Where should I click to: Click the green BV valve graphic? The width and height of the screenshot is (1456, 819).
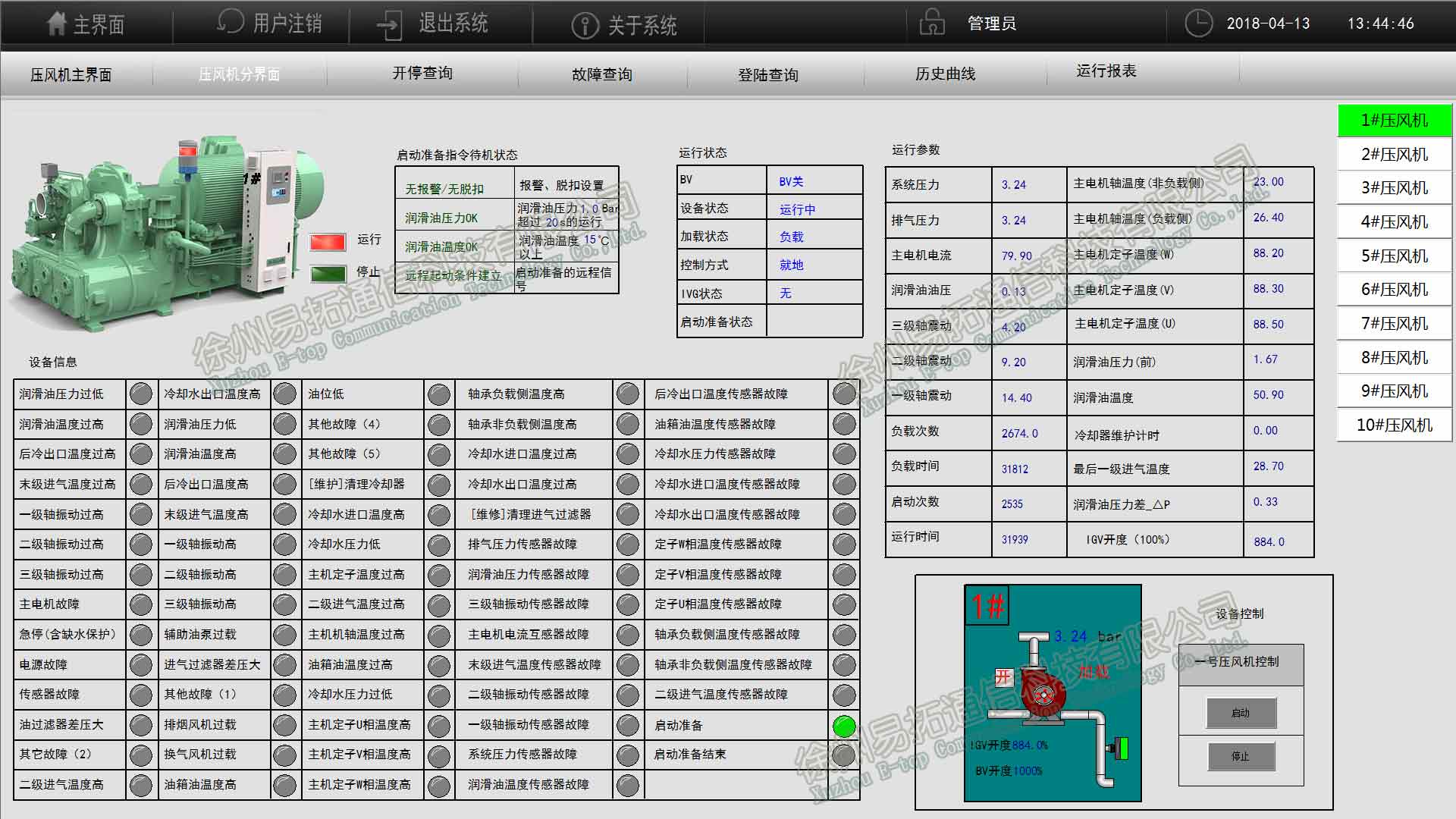coord(1120,748)
